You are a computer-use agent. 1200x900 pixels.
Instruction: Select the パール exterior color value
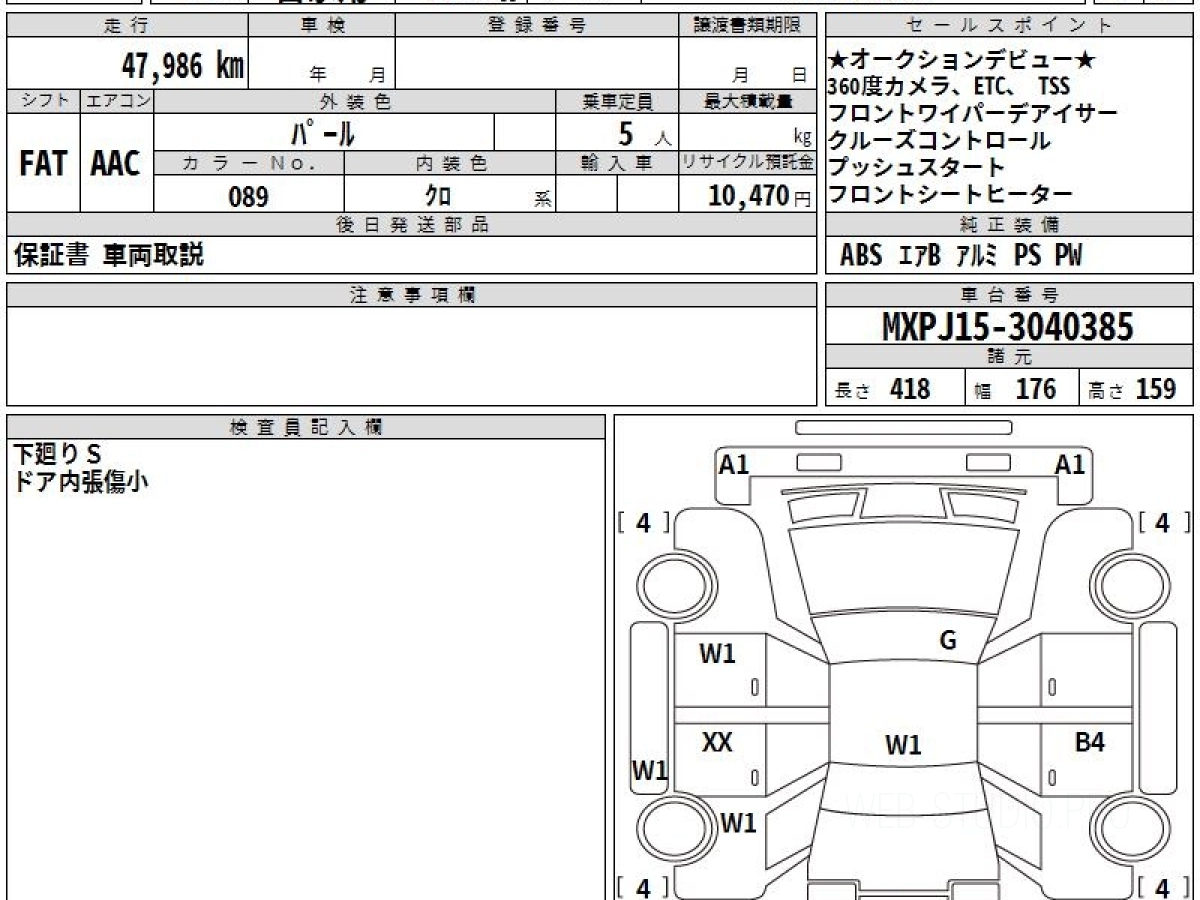point(322,133)
